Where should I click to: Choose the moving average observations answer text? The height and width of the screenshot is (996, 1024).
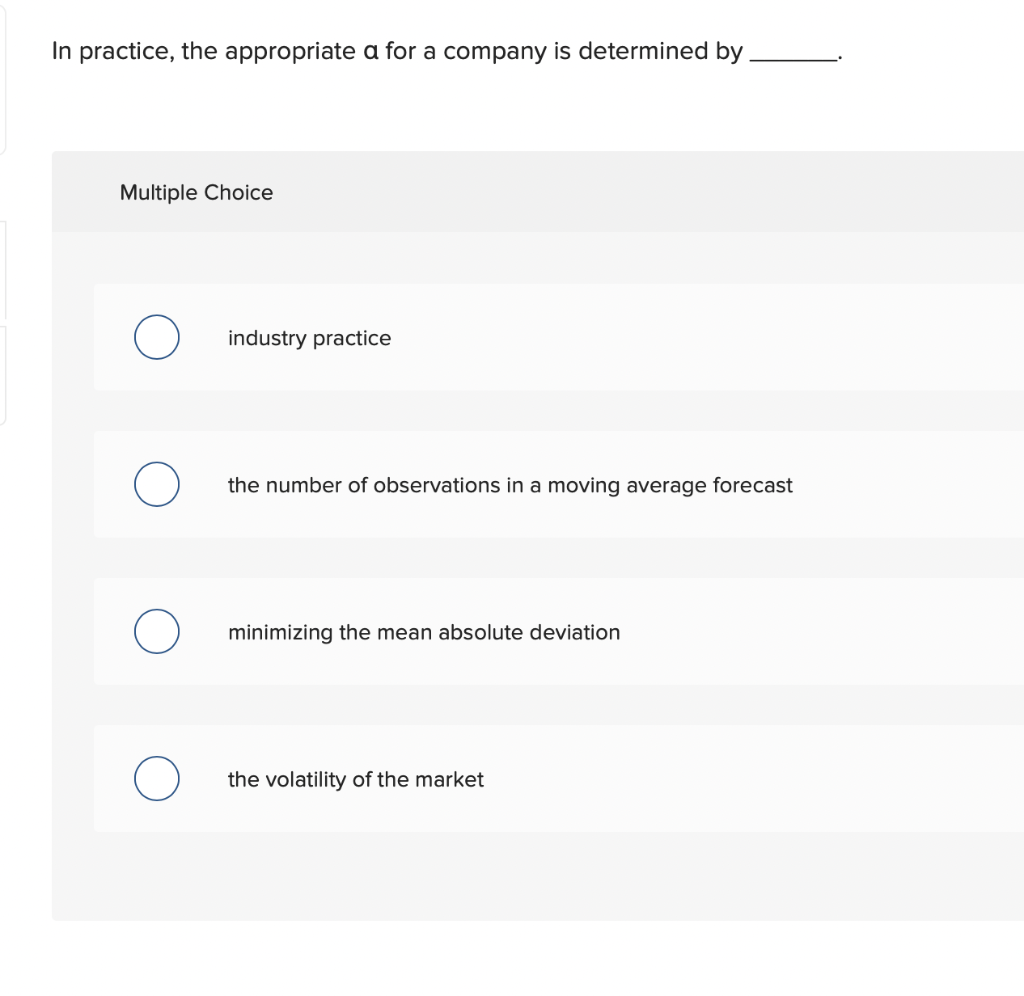pos(510,485)
